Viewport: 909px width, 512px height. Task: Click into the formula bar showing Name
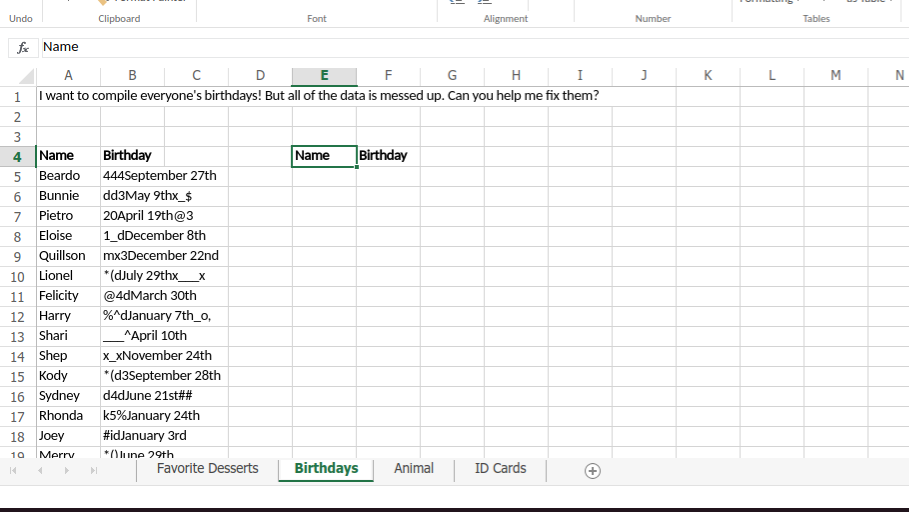[x=474, y=48]
